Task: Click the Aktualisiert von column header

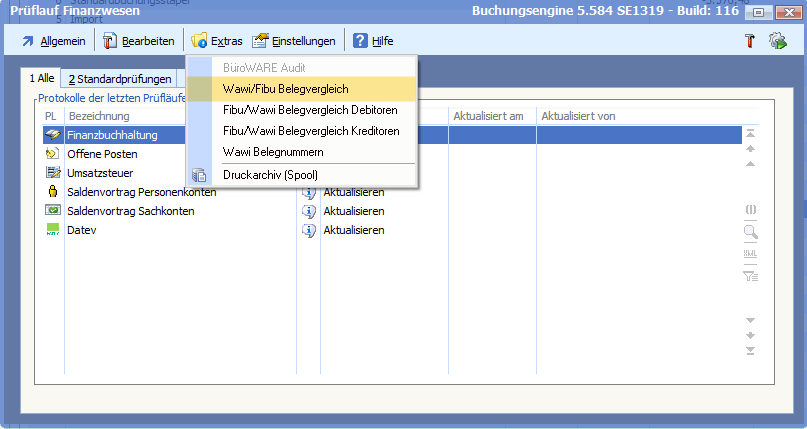Action: click(578, 116)
